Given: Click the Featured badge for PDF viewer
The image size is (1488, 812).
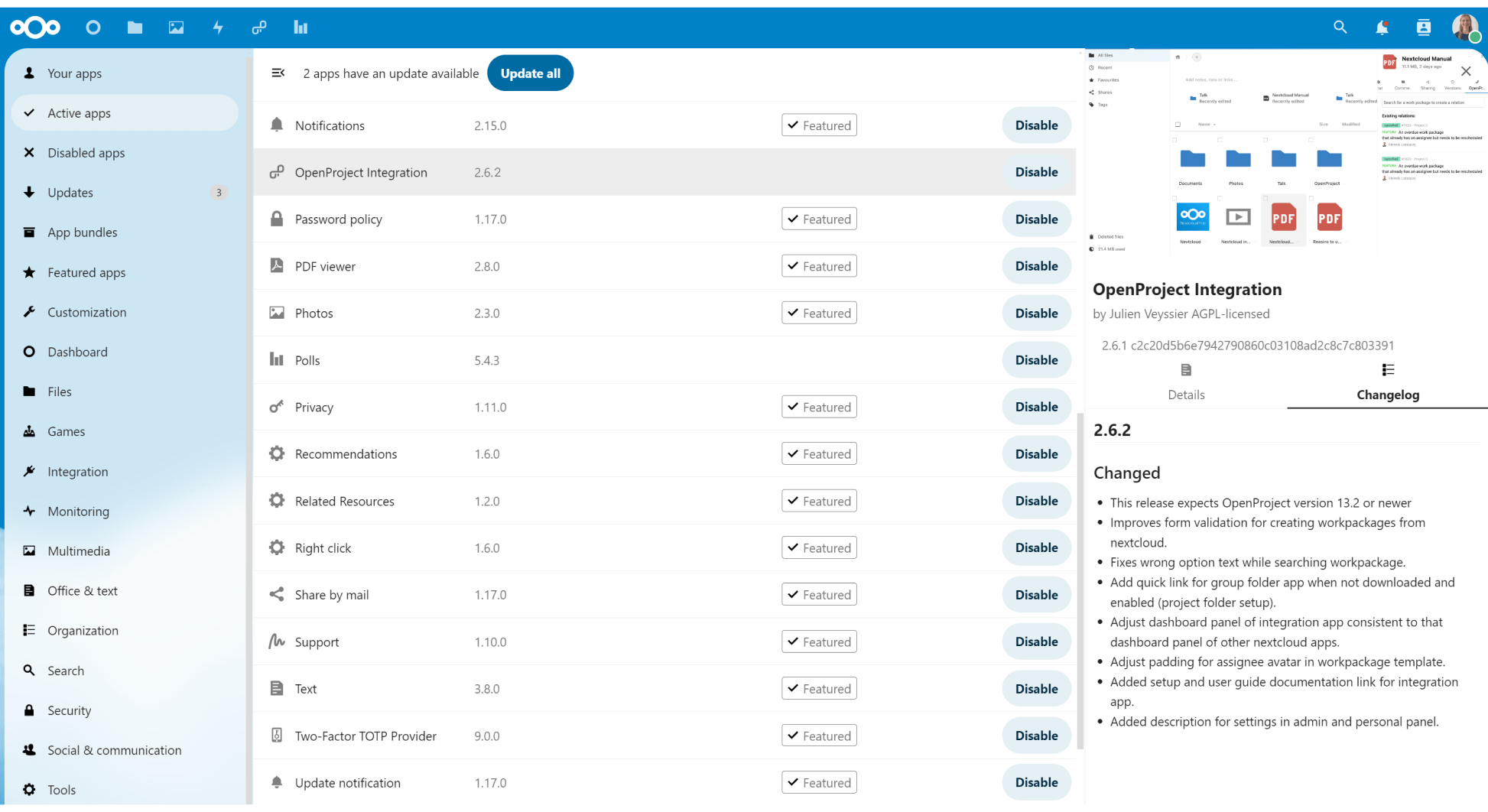Looking at the screenshot, I should click(819, 266).
